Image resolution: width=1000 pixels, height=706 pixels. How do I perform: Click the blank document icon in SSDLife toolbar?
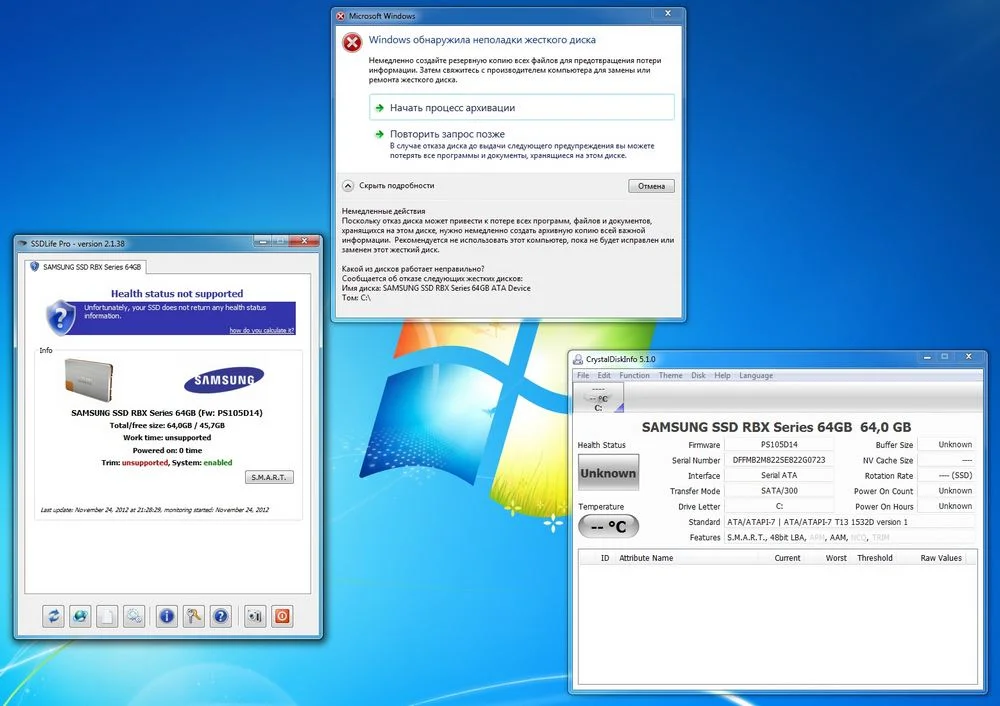(107, 616)
